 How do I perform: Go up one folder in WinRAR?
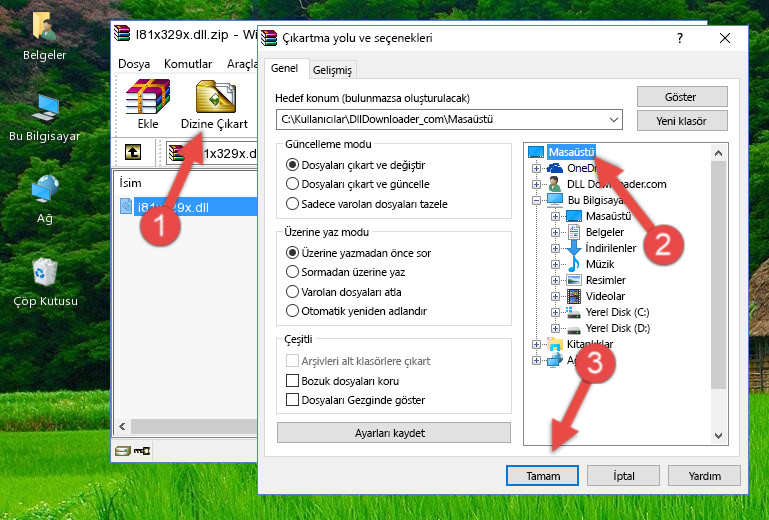pyautogui.click(x=133, y=152)
